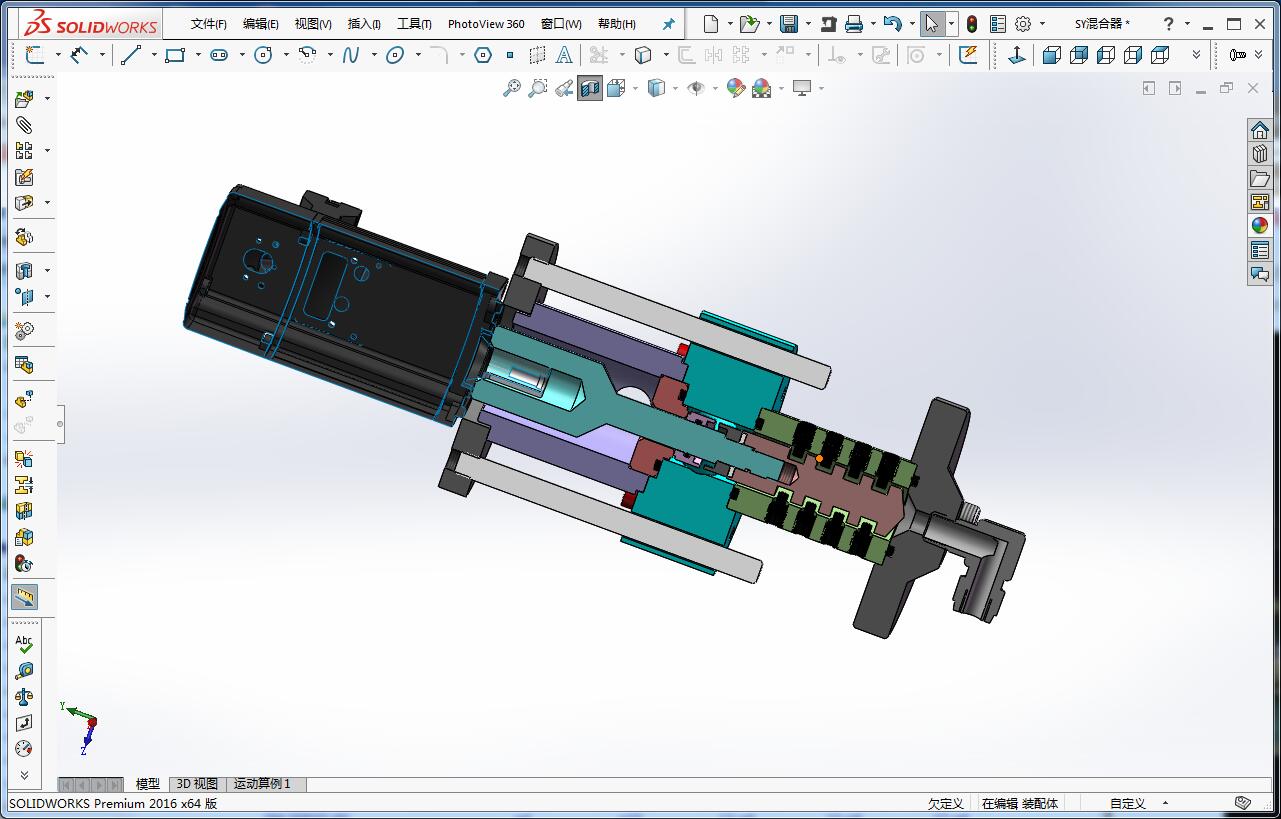Select the Straight Slot sketch tool
This screenshot has height=819, width=1281.
(219, 55)
